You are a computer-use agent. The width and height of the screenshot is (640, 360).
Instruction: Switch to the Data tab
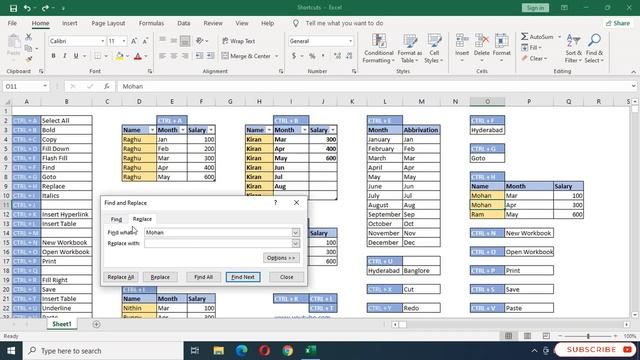click(x=184, y=23)
